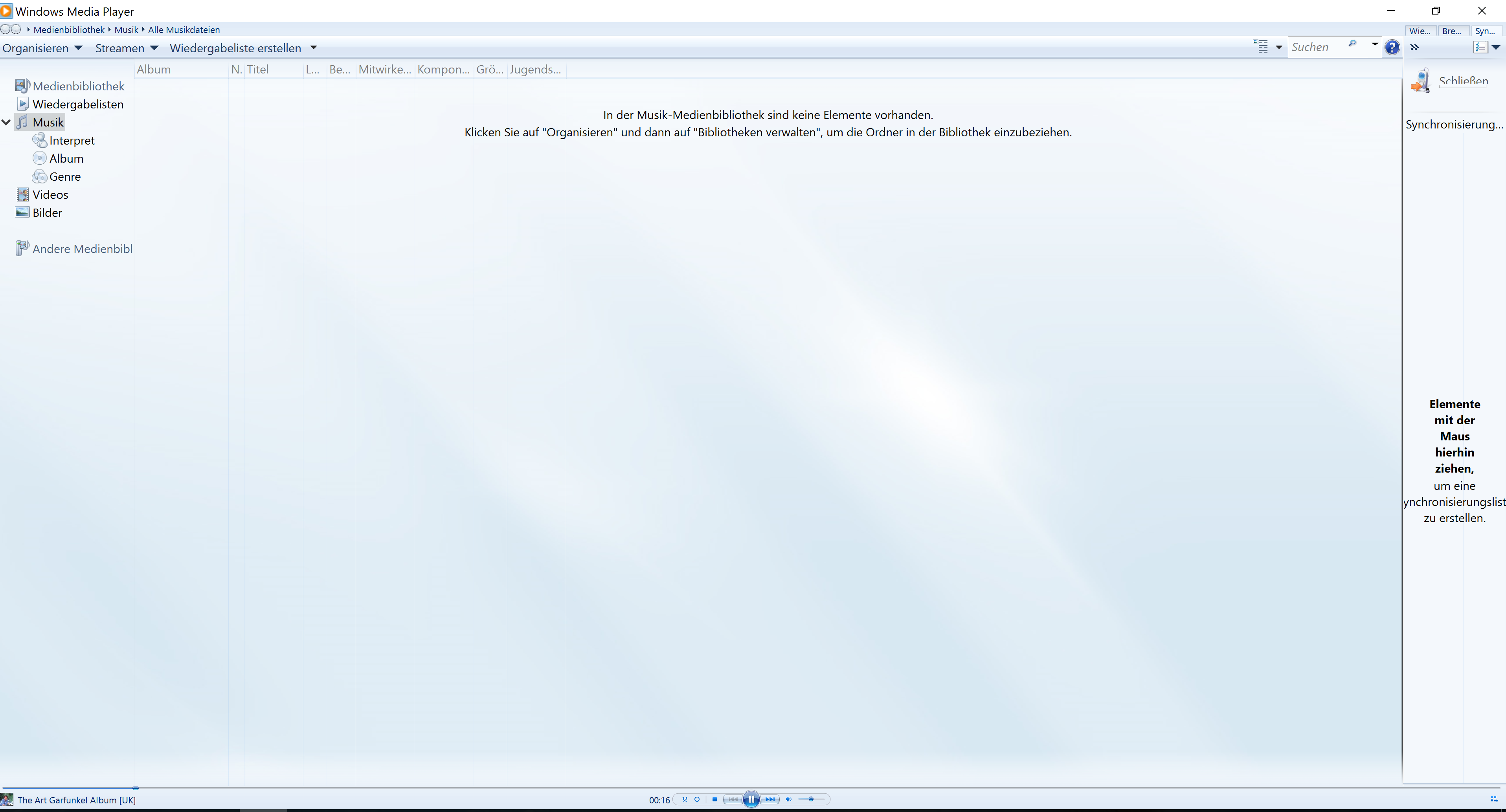The image size is (1506, 812).
Task: Expand Wiedergabeliste erstellen dropdown arrow
Action: coord(313,48)
